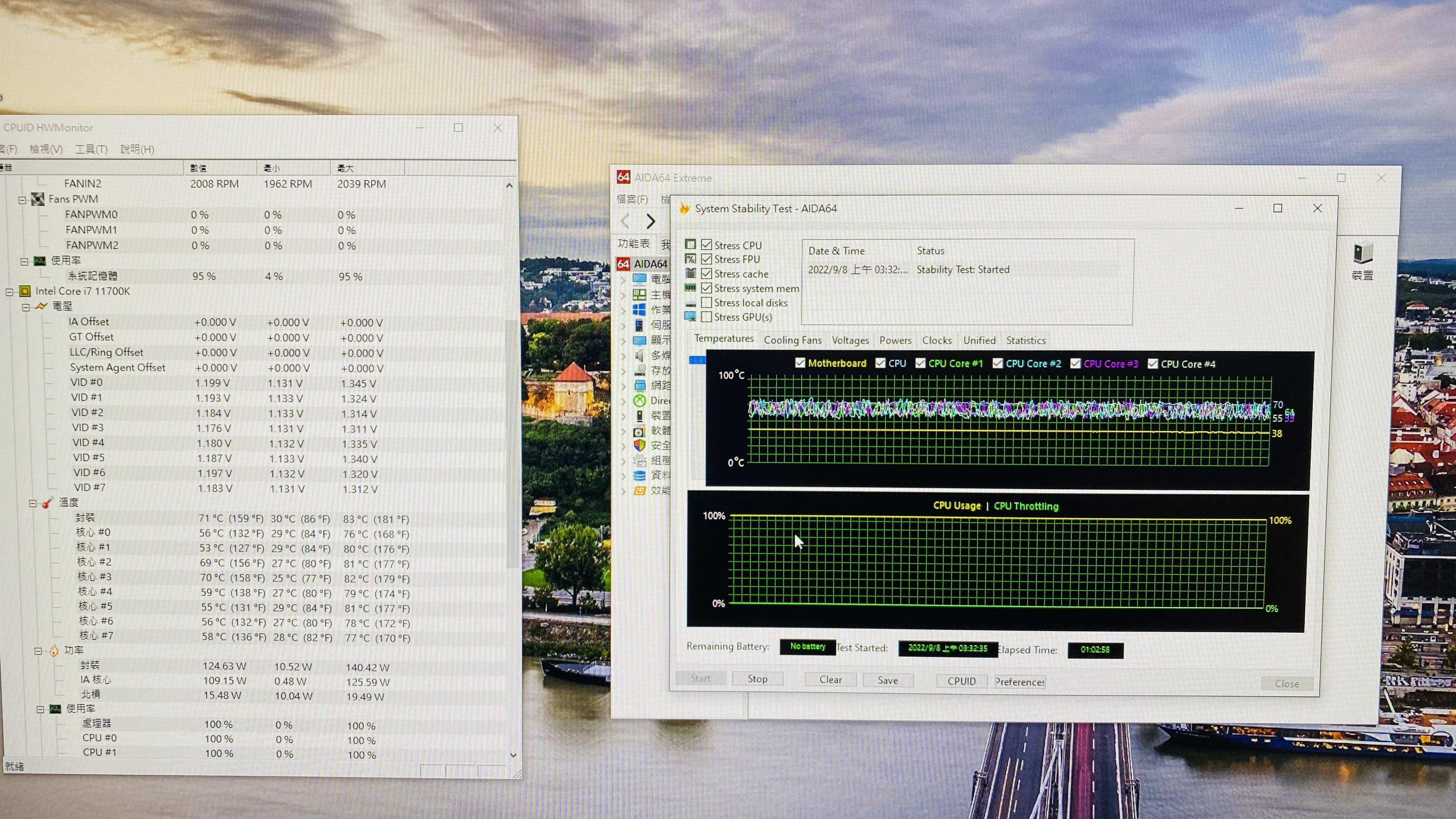Click the Stress CPU chip icon

pos(690,244)
